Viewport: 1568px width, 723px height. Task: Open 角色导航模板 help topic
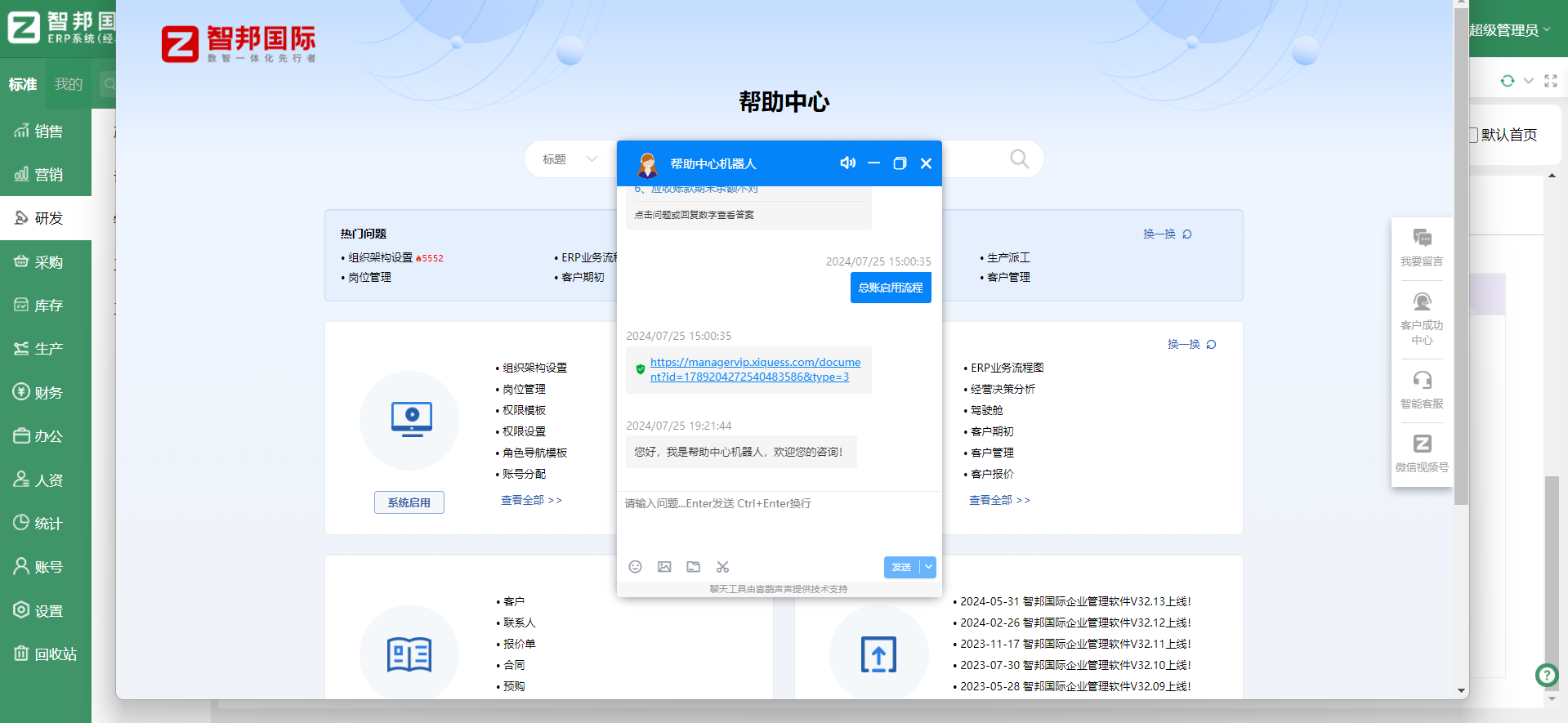pyautogui.click(x=534, y=453)
